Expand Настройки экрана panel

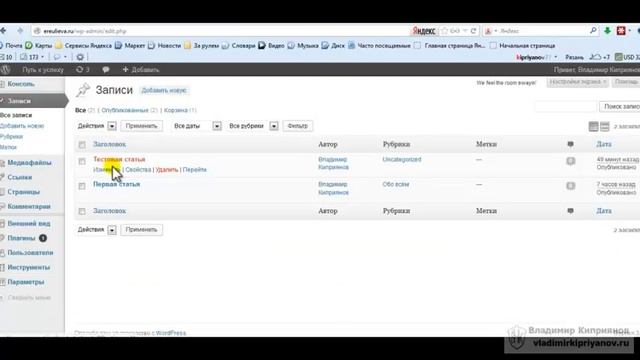[x=577, y=82]
